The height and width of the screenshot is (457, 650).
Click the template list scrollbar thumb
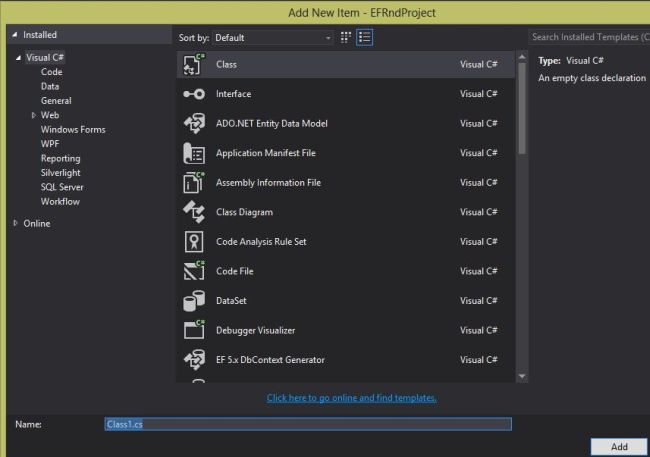pos(522,109)
